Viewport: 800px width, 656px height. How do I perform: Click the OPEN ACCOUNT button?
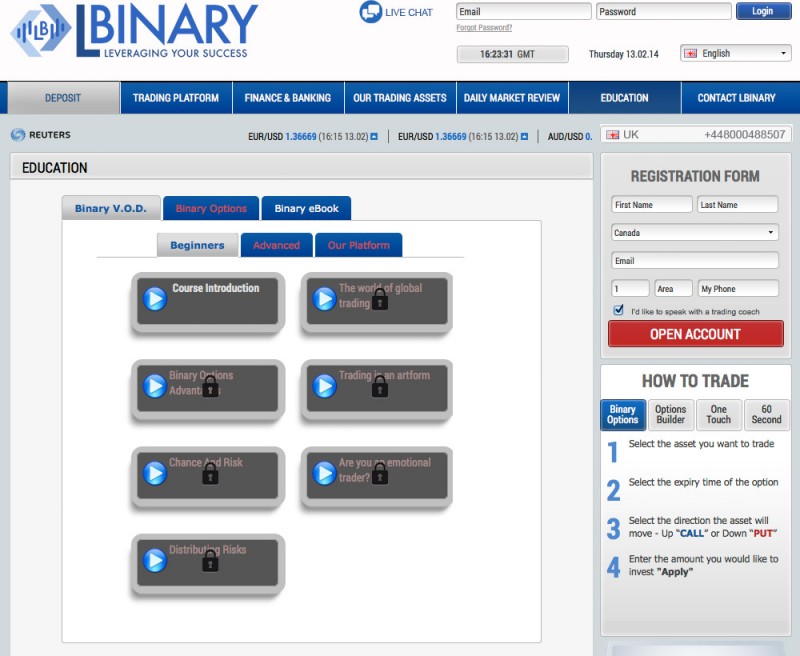coord(695,334)
